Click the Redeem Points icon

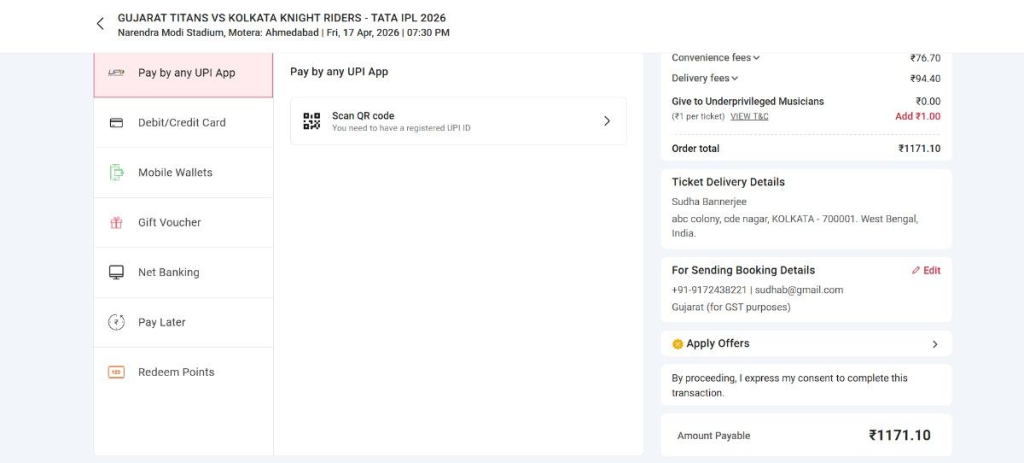[x=116, y=372]
